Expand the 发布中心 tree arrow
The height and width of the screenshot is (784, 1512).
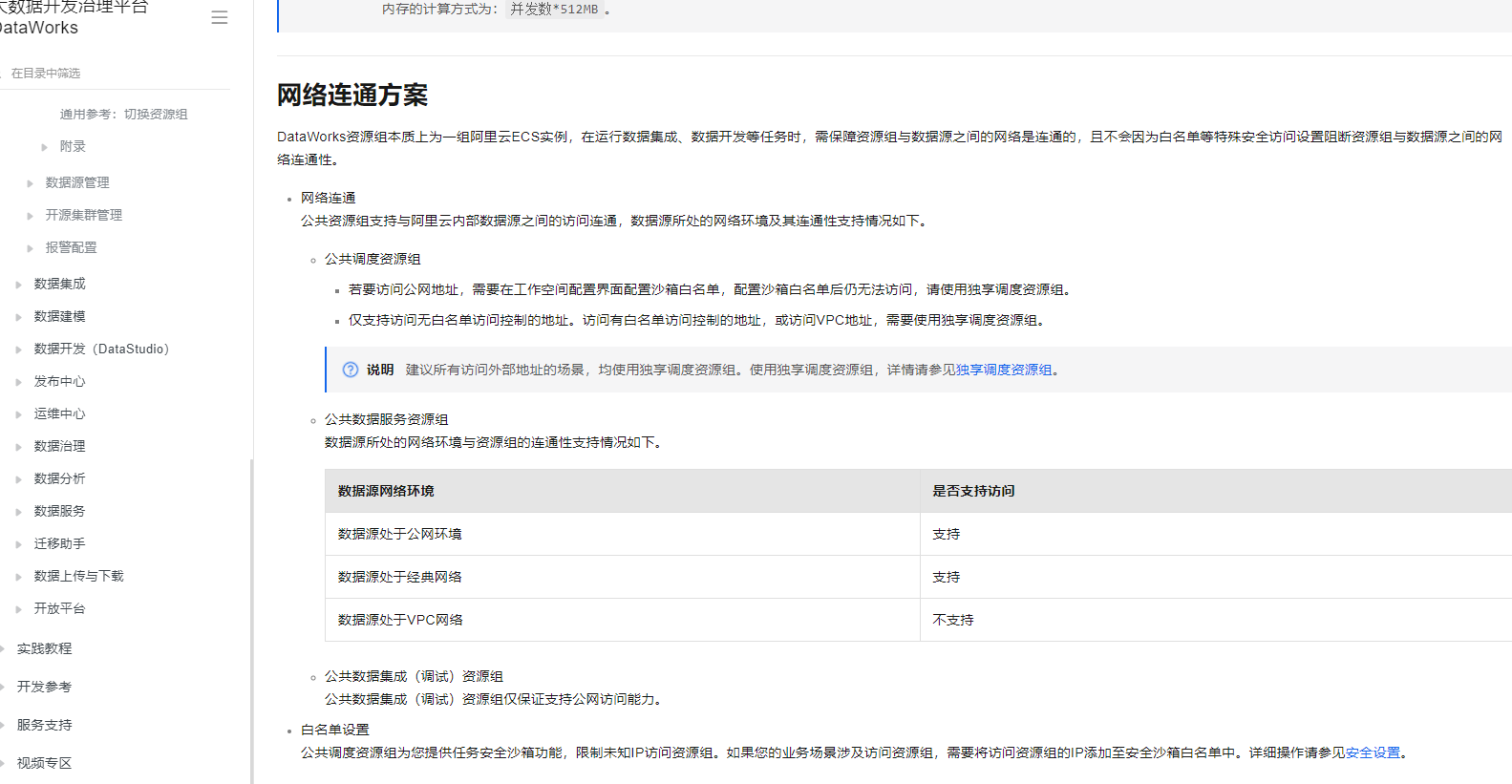18,382
